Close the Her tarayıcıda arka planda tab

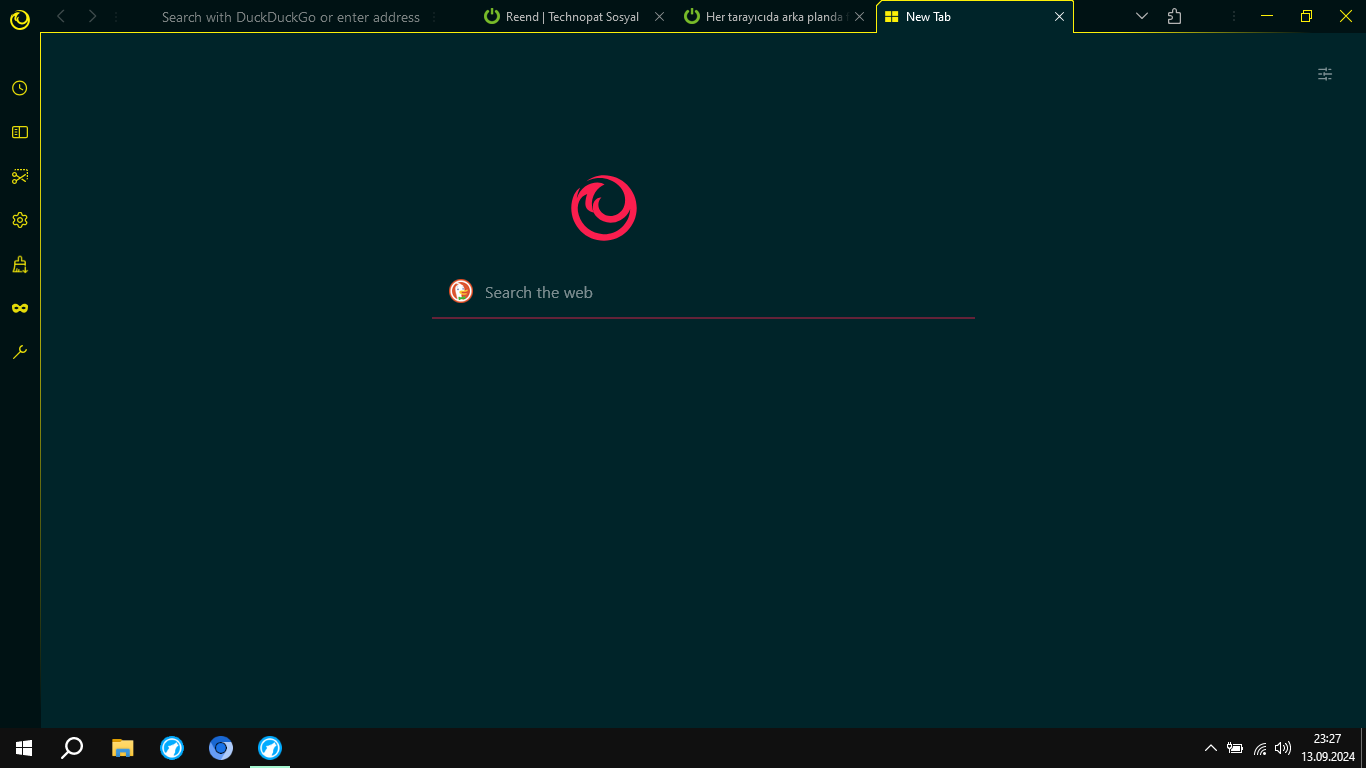click(x=859, y=17)
